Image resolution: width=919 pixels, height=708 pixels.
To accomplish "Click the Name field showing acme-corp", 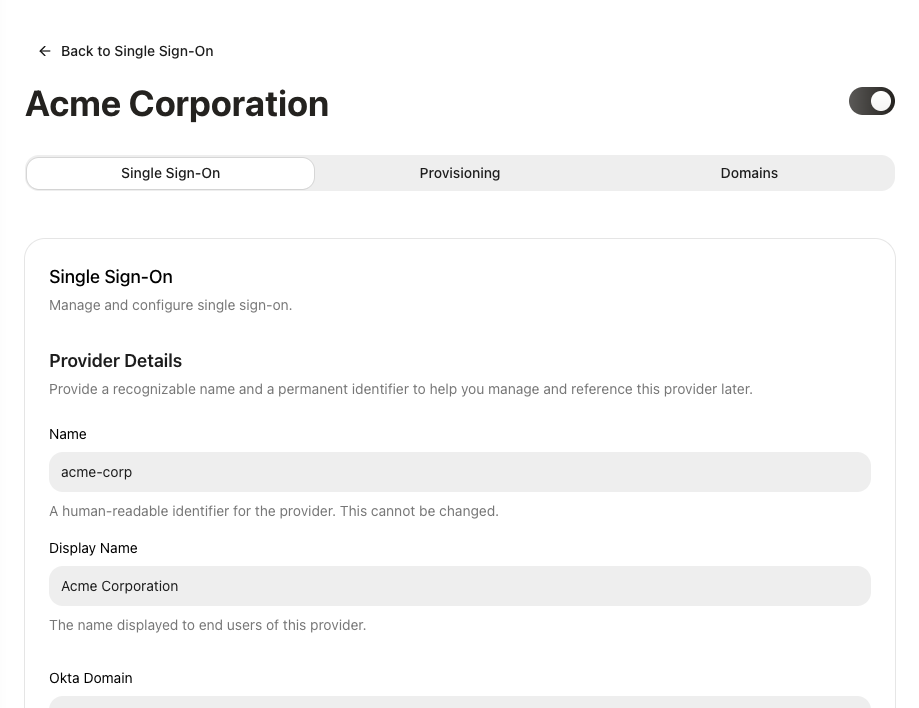I will (x=459, y=471).
